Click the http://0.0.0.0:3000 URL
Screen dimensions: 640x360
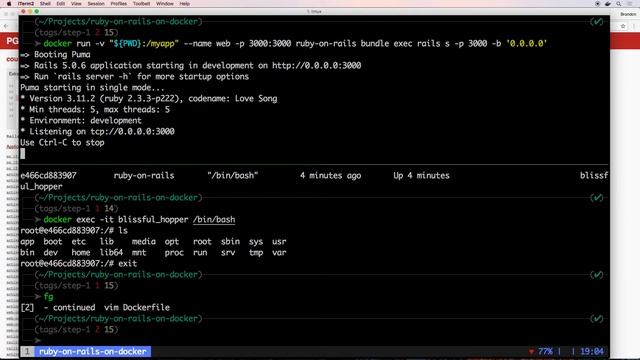(317, 66)
